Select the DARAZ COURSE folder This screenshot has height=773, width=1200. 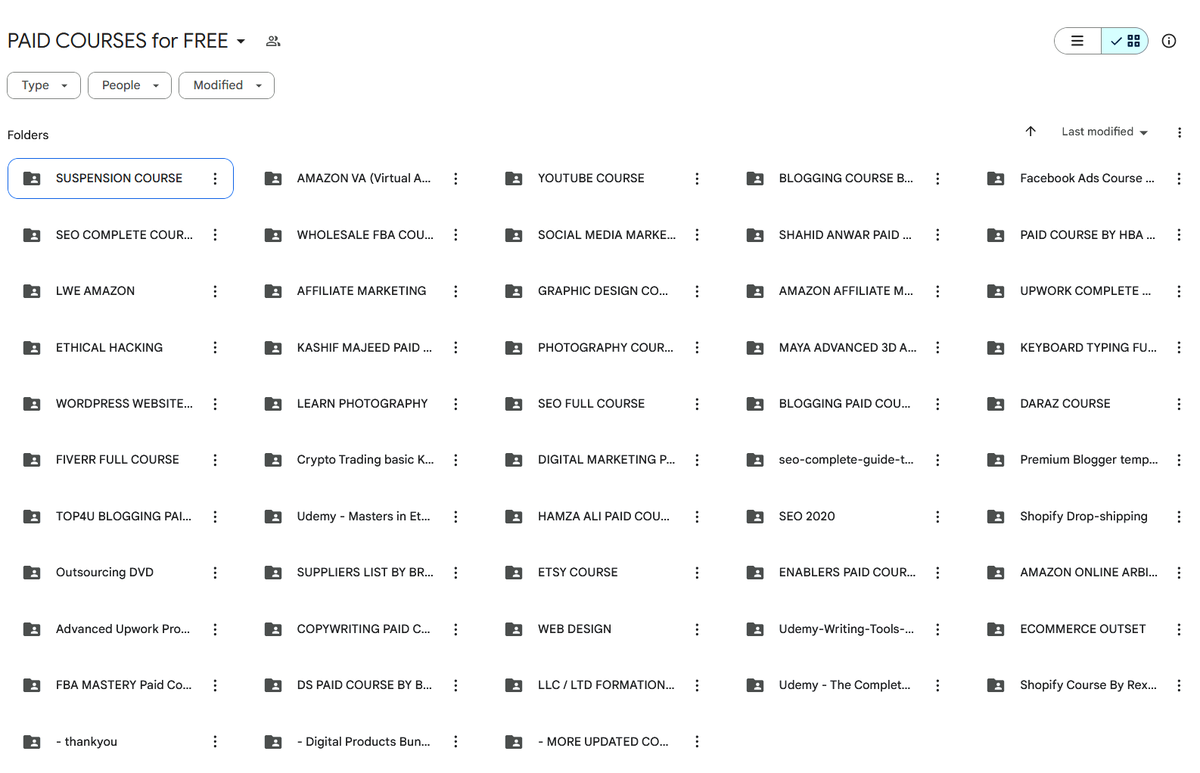tap(1084, 404)
